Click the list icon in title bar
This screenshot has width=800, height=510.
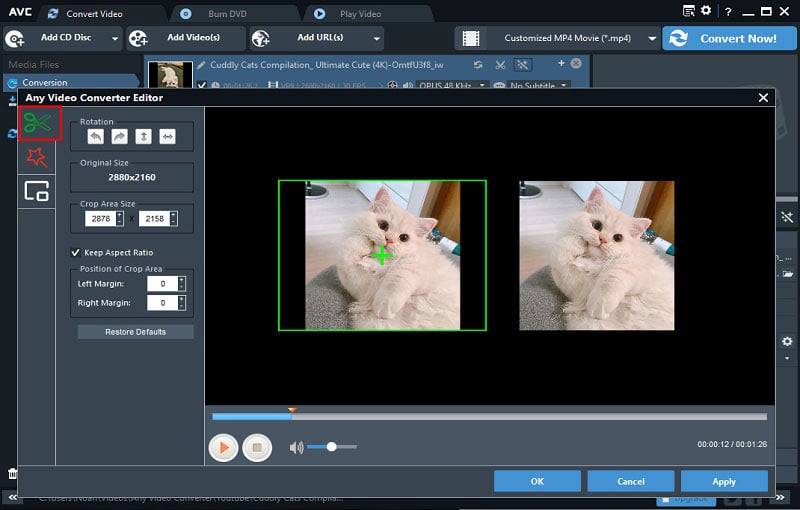[x=689, y=11]
